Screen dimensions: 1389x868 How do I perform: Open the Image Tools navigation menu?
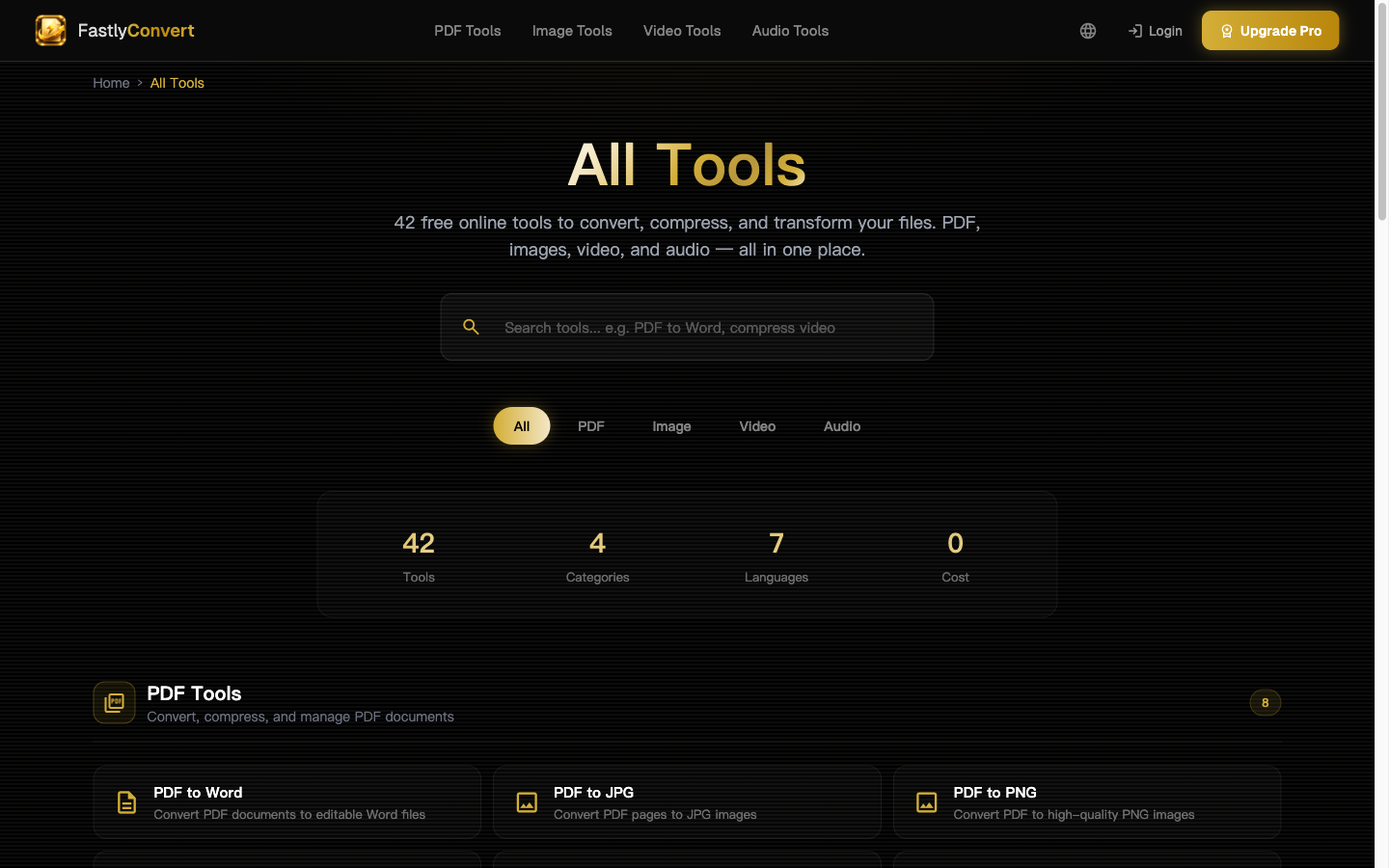(x=572, y=31)
